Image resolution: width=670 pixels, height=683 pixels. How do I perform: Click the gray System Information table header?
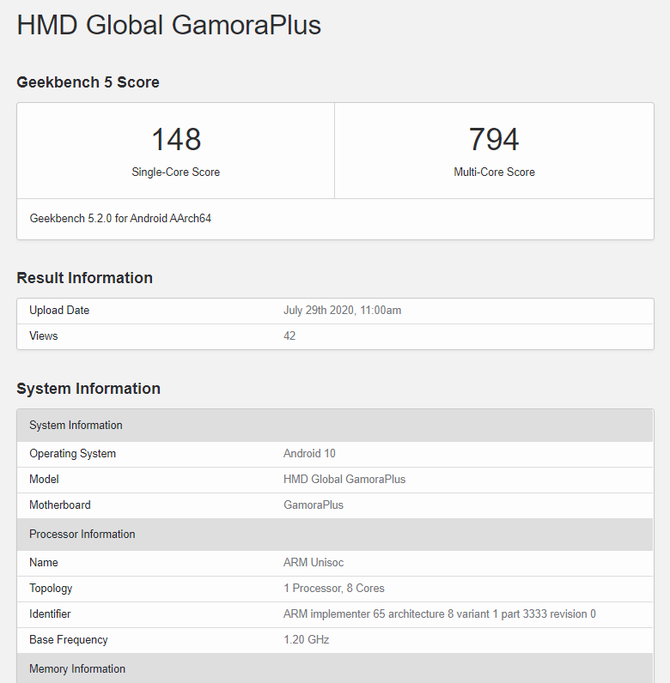point(335,425)
